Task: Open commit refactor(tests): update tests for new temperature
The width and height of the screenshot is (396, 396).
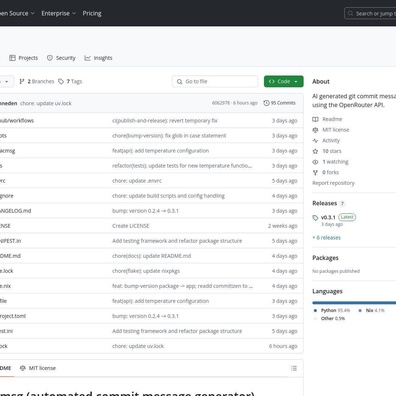Action: pyautogui.click(x=182, y=166)
